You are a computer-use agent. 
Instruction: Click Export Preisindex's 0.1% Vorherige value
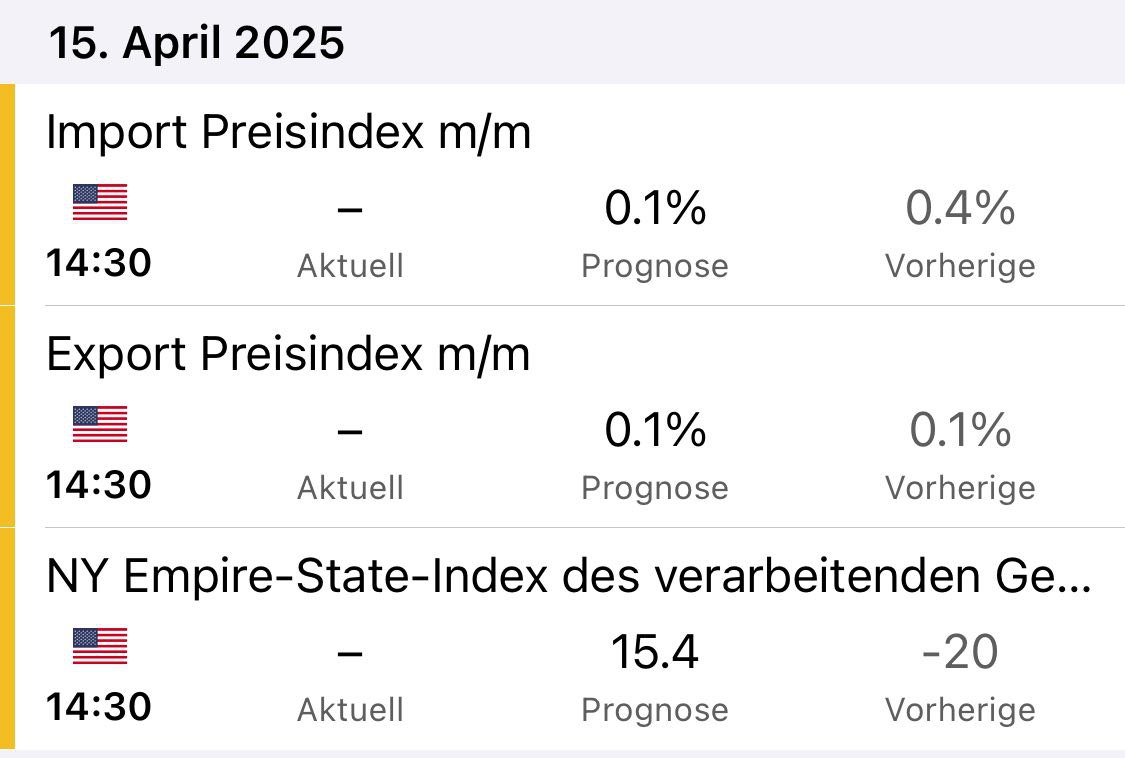coord(960,431)
